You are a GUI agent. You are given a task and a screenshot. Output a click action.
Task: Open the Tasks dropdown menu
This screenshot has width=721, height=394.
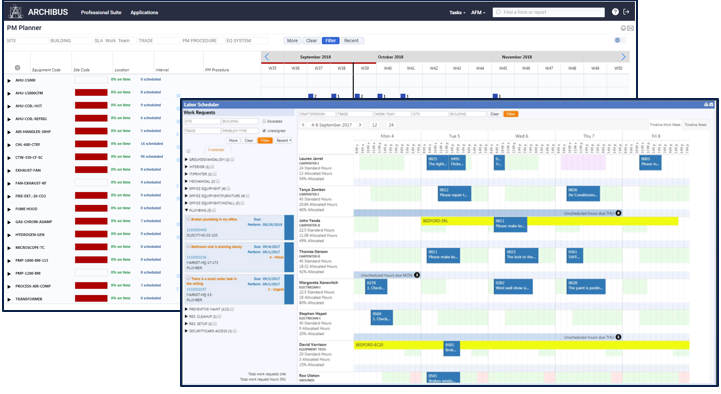coord(457,12)
